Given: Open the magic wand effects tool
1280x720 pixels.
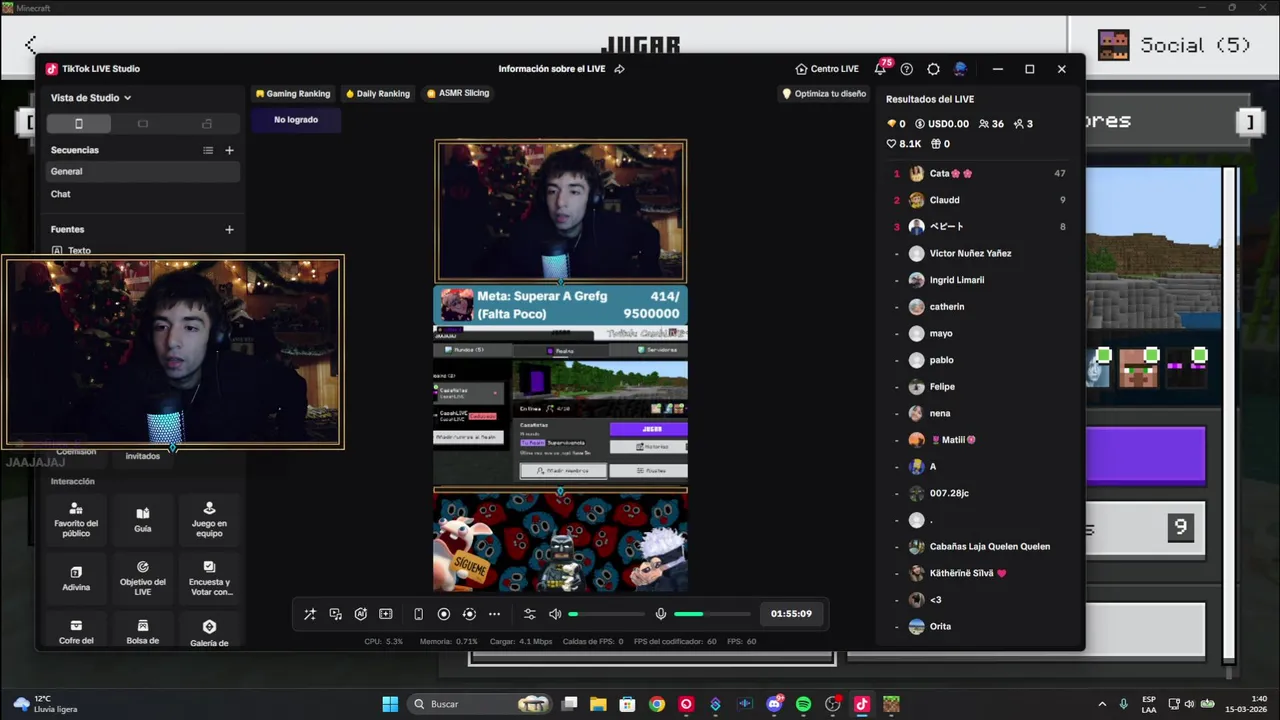Looking at the screenshot, I should click(310, 614).
